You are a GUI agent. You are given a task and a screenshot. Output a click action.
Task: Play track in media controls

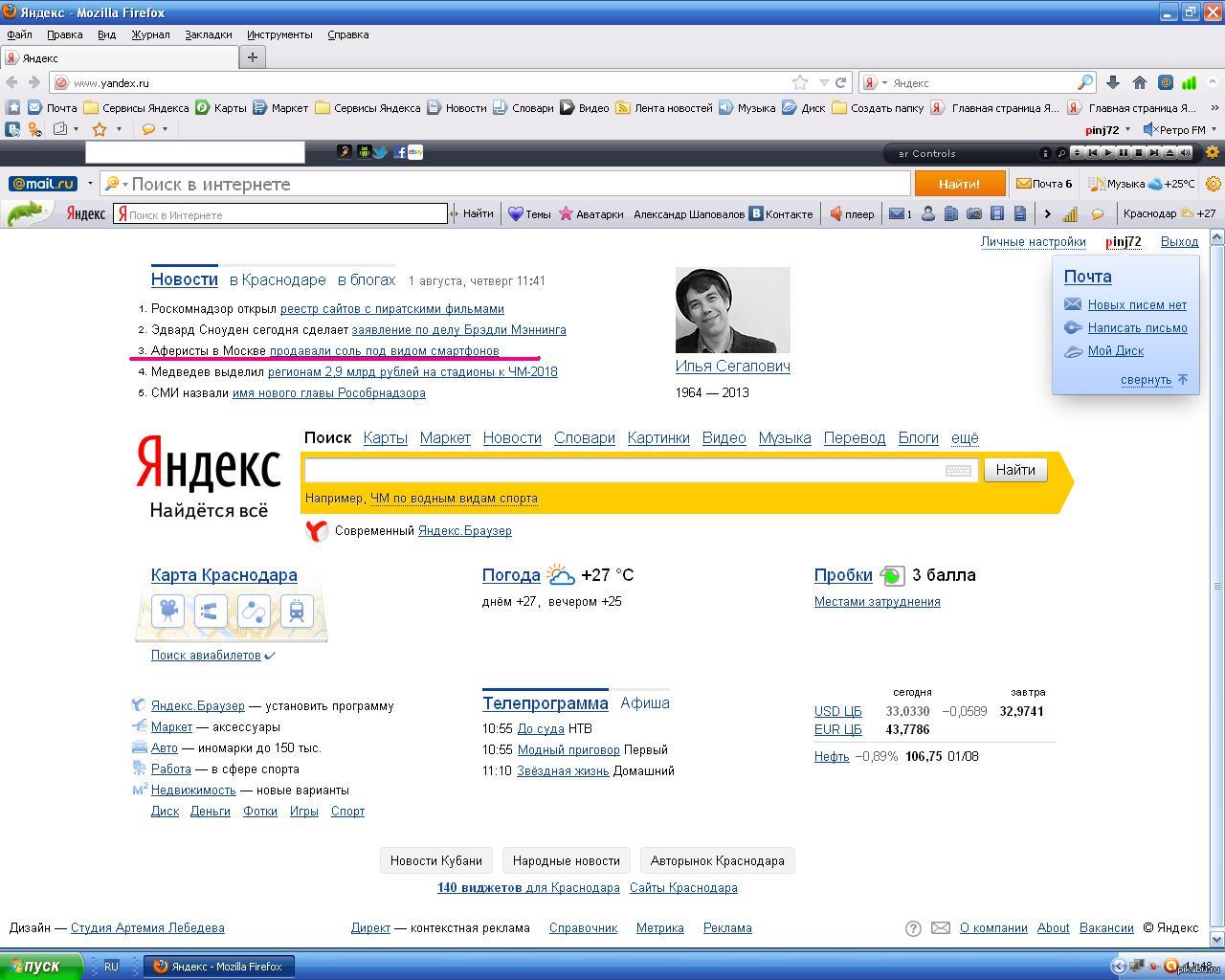[x=1108, y=153]
